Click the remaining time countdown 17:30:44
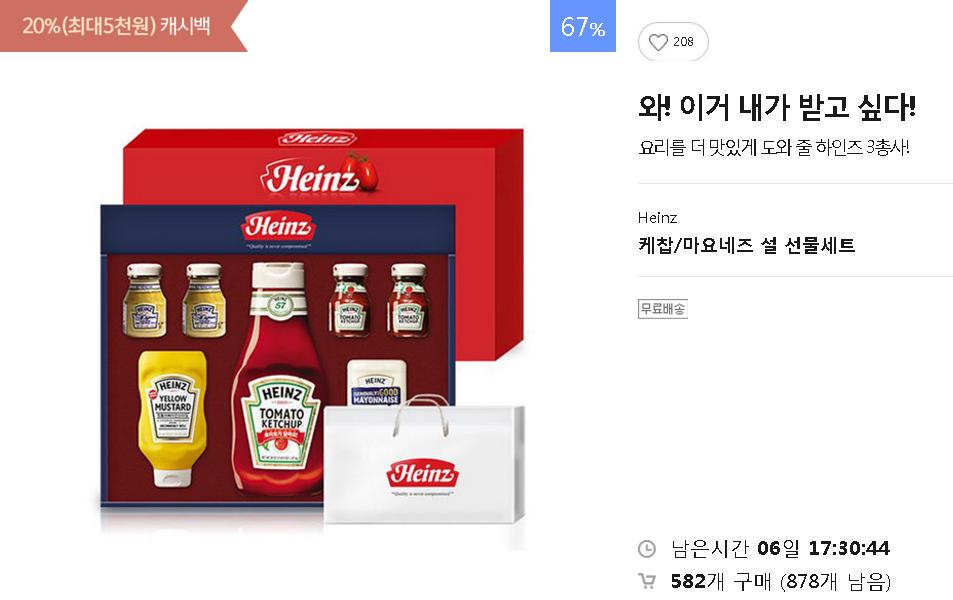Viewport: 953px width, 600px height. (x=849, y=548)
